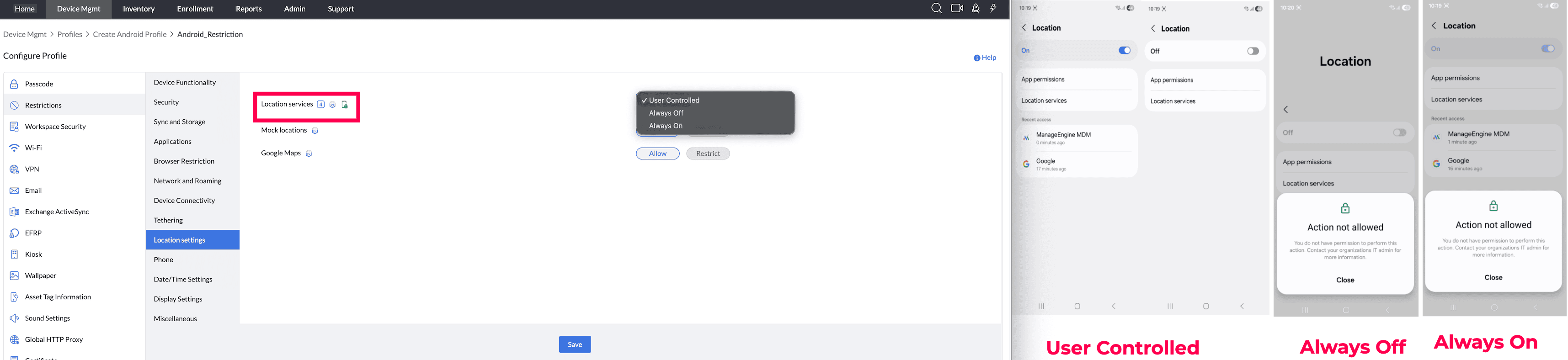Open the Inventory menu
The width and height of the screenshot is (1568, 360).
click(x=139, y=9)
